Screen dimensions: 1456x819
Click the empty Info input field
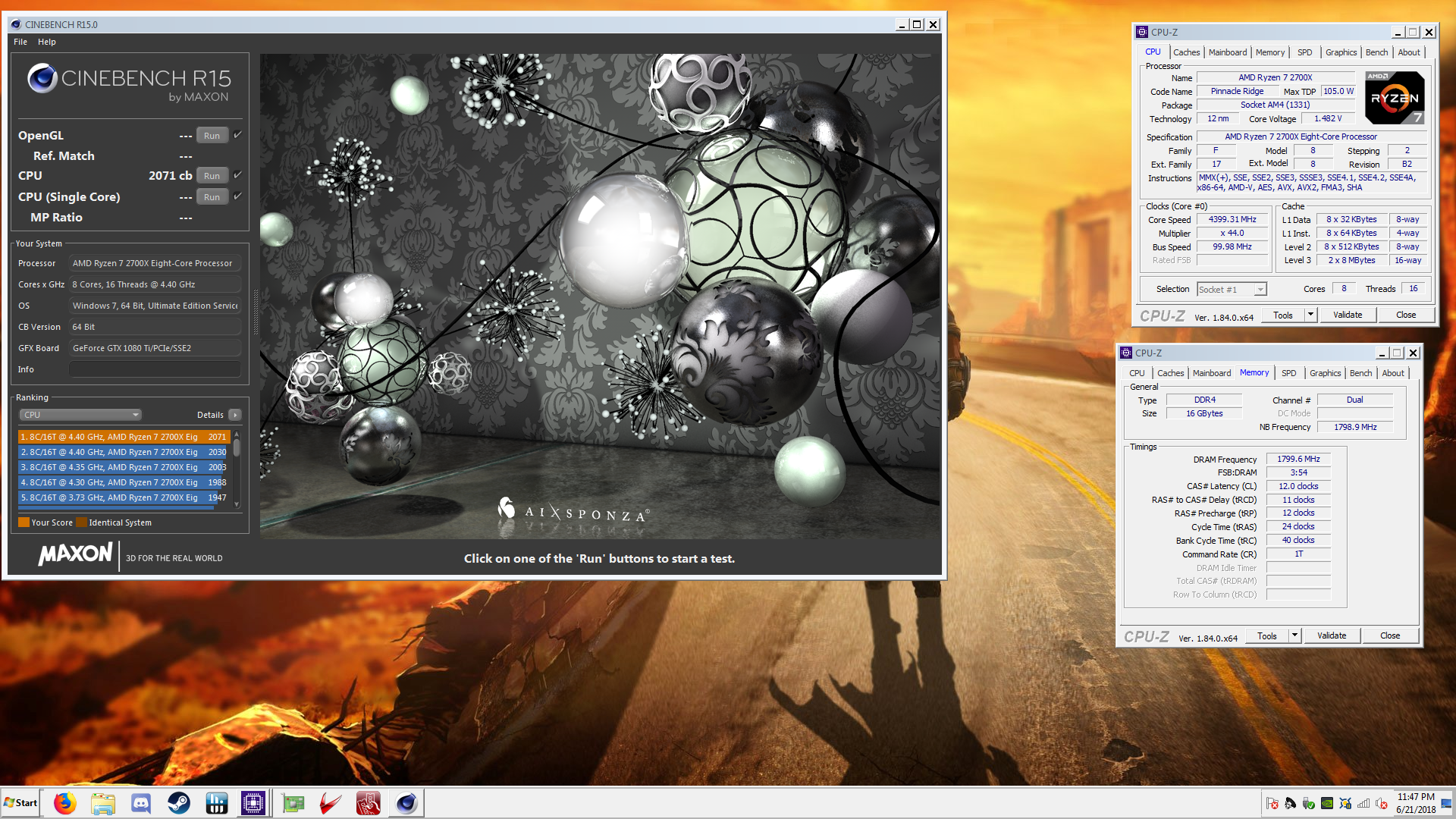click(155, 369)
